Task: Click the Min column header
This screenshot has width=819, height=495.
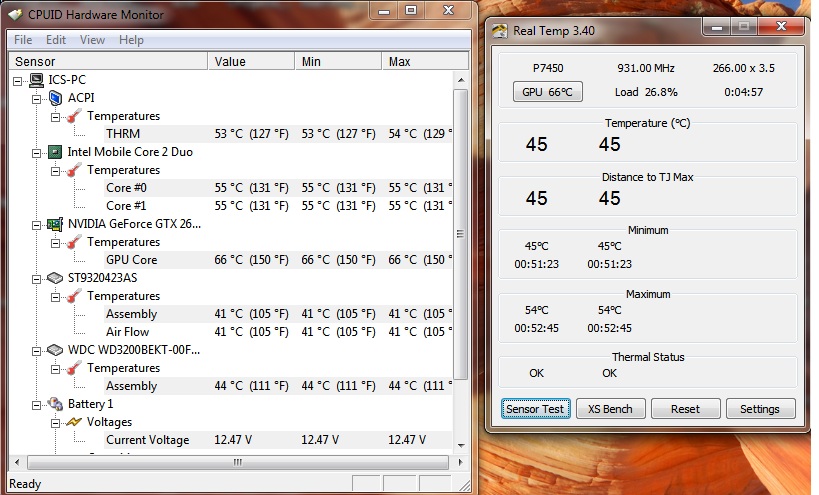Action: [338, 61]
